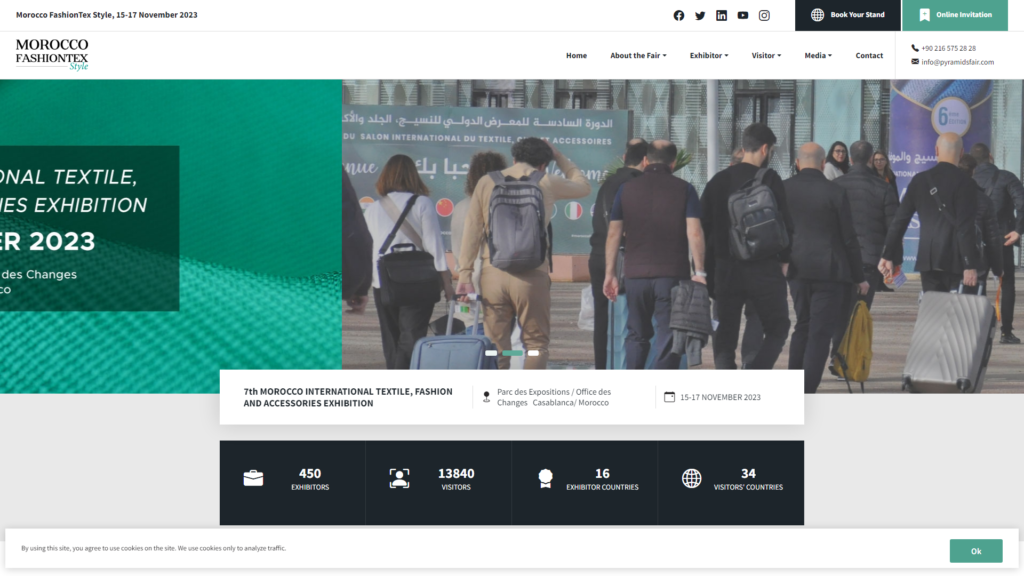The height and width of the screenshot is (576, 1024).
Task: Go to the first slide indicator
Action: click(491, 353)
